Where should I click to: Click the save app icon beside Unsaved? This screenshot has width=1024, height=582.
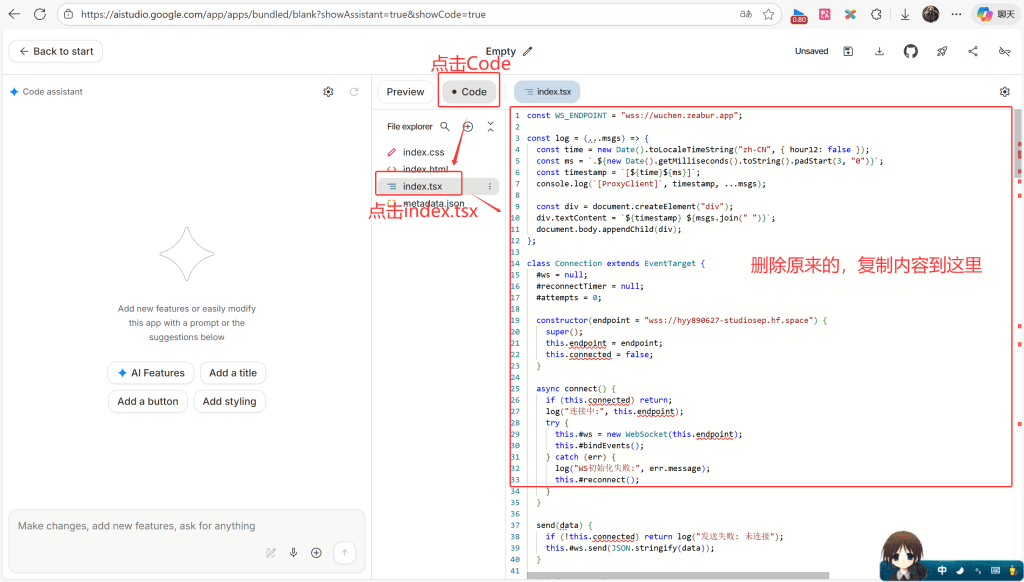848,51
